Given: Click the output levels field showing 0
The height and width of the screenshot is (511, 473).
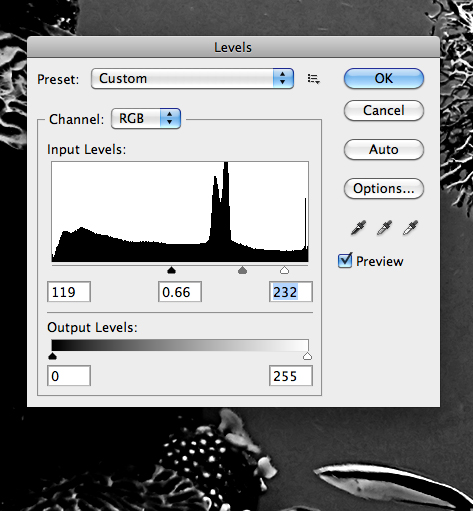Looking at the screenshot, I should point(69,376).
